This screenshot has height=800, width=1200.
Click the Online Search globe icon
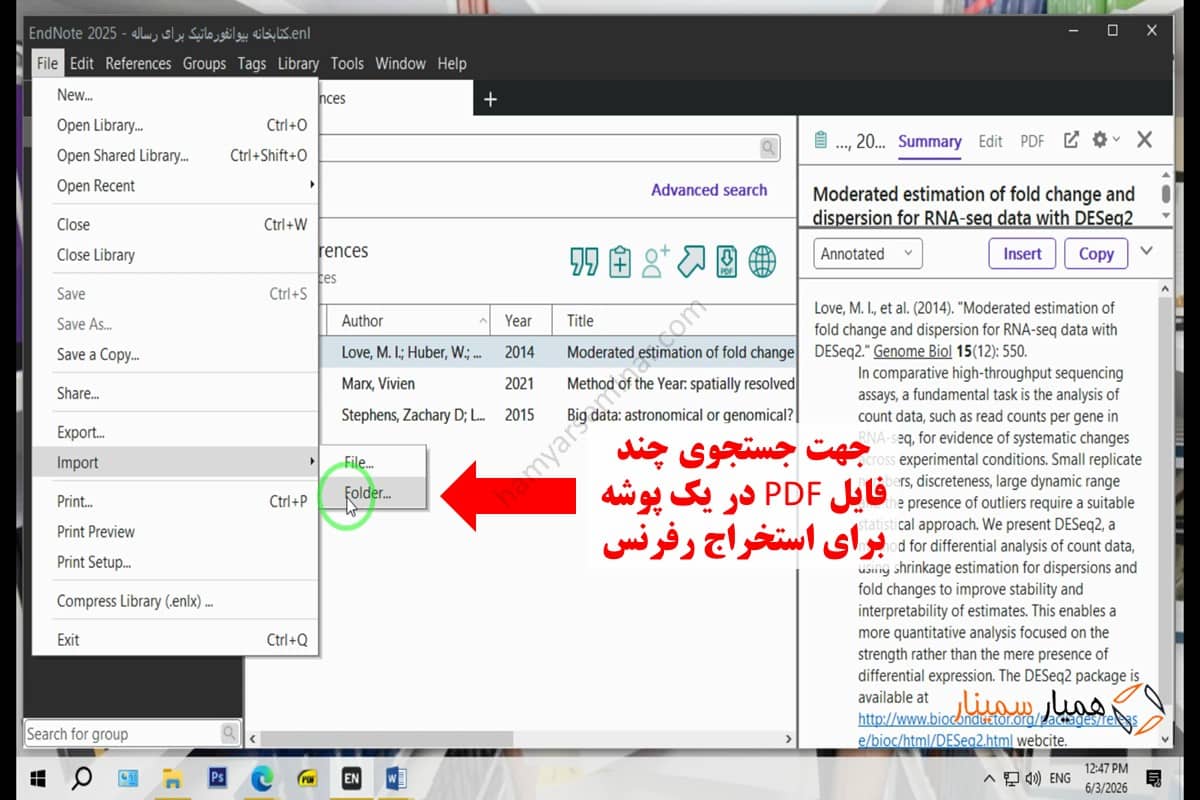pos(762,262)
